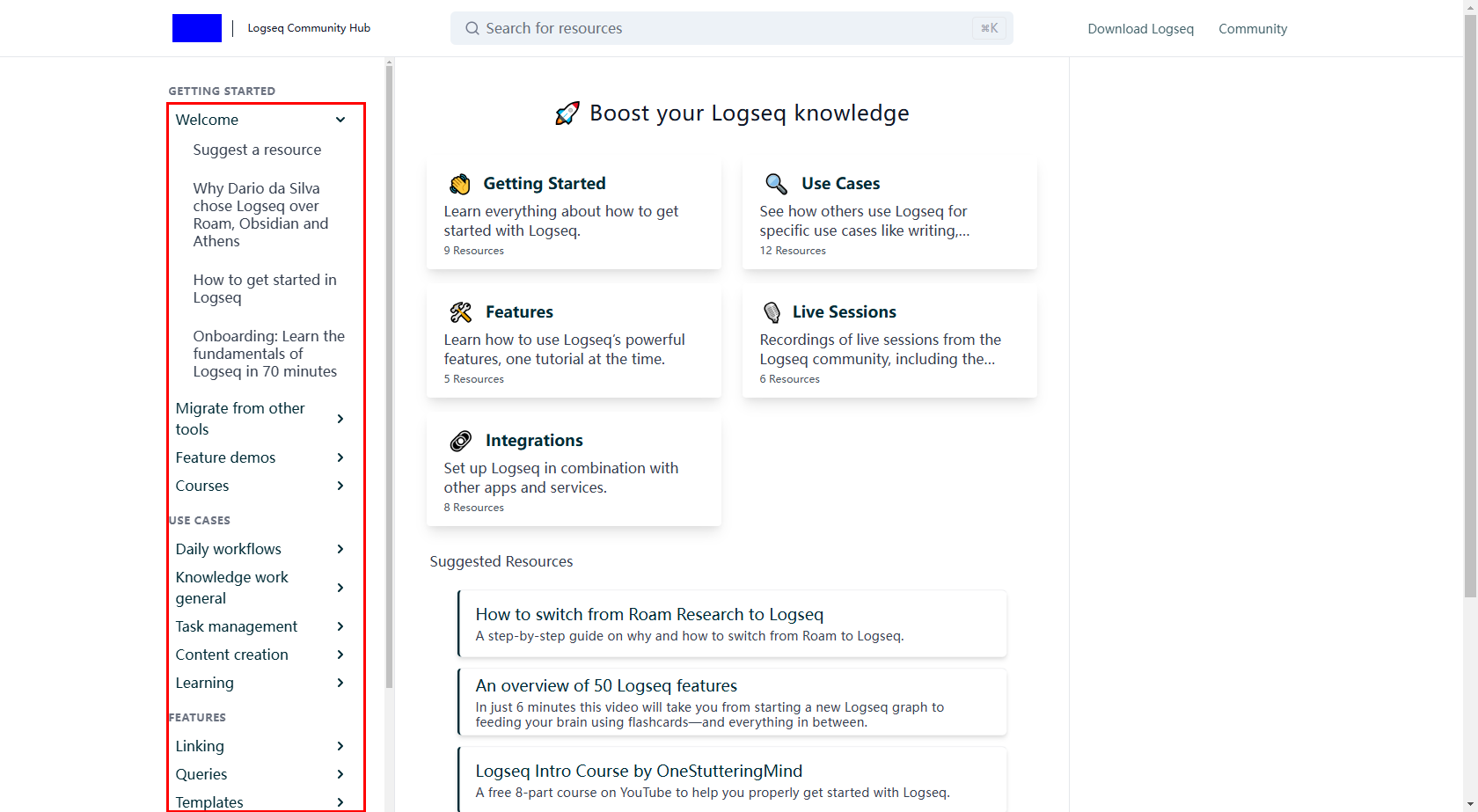Viewport: 1478px width, 812px height.
Task: Open Community in top navigation
Action: (1252, 29)
